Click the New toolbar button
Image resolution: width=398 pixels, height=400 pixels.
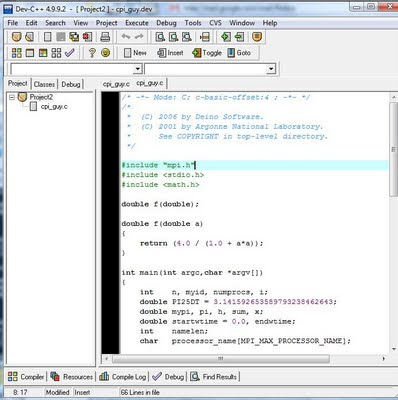[x=135, y=53]
